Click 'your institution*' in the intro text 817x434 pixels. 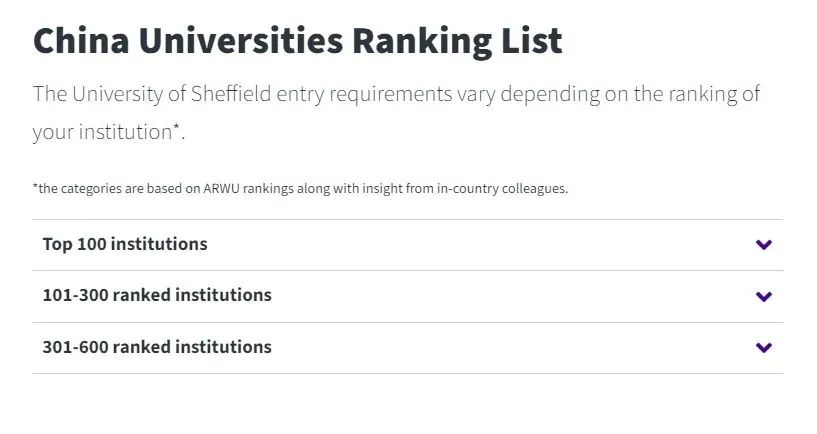[107, 132]
